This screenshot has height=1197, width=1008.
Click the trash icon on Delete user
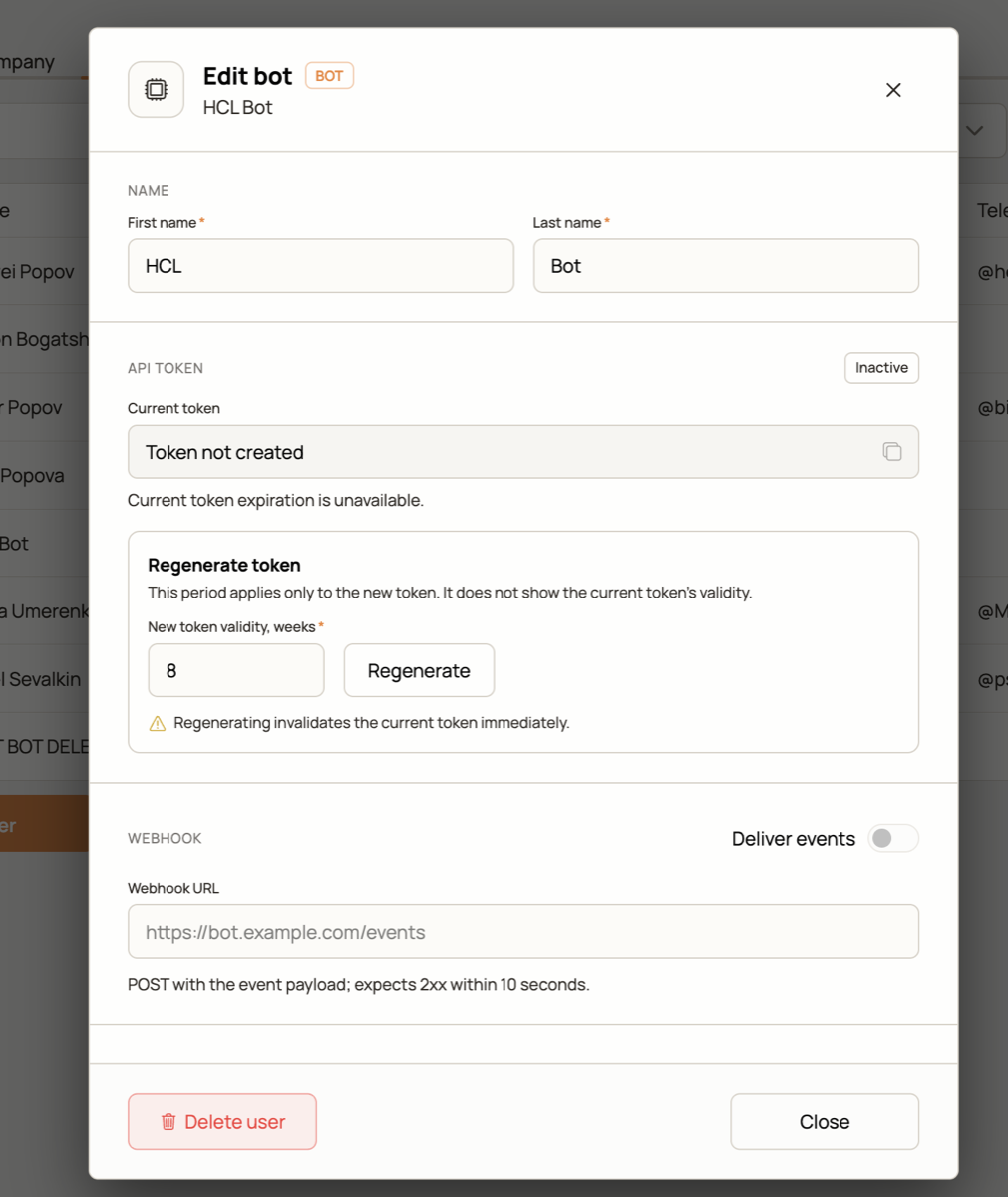coord(168,1122)
